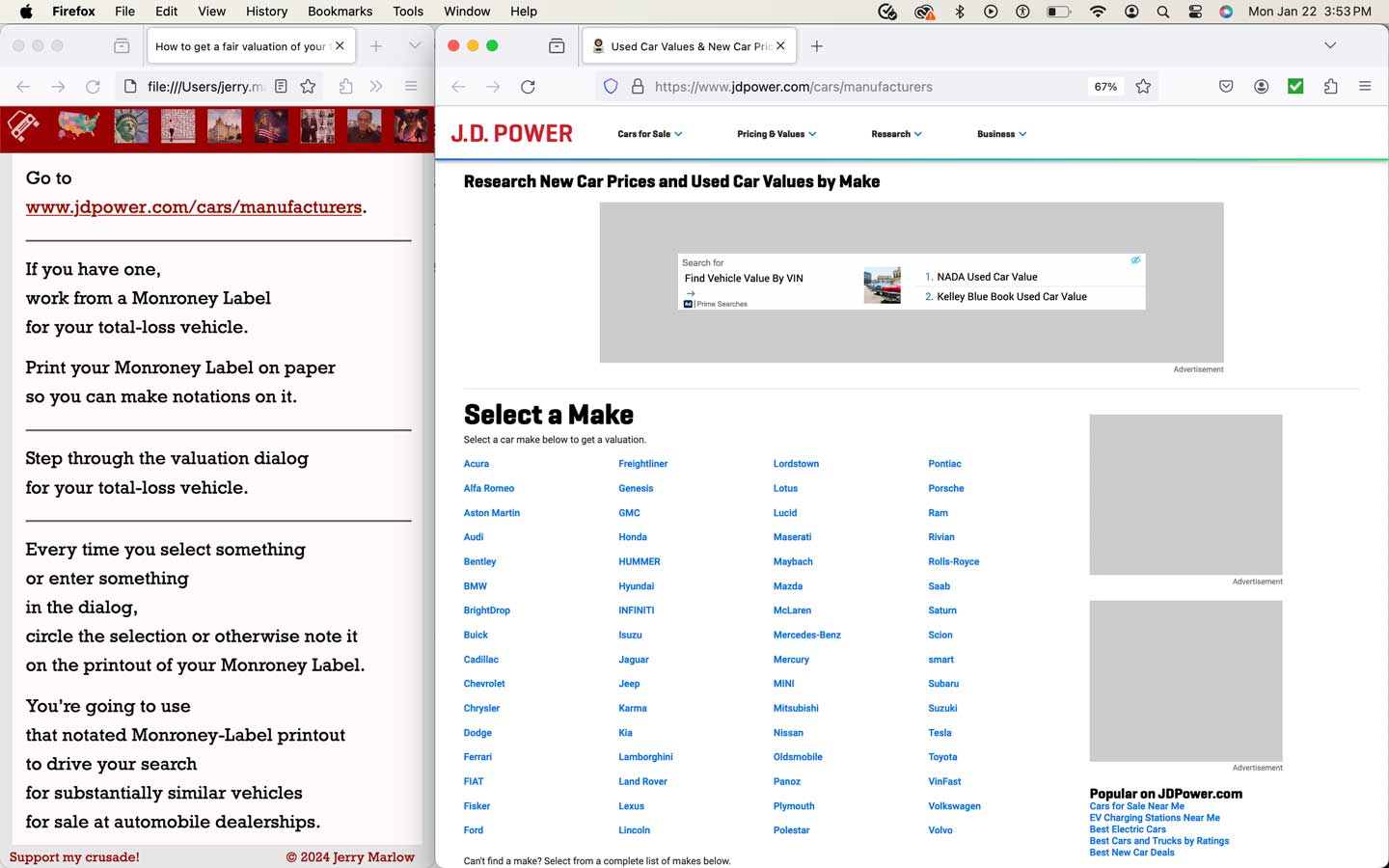Screen dimensions: 1389x868
Task: Open a new tab in the jdpower window
Action: [817, 46]
